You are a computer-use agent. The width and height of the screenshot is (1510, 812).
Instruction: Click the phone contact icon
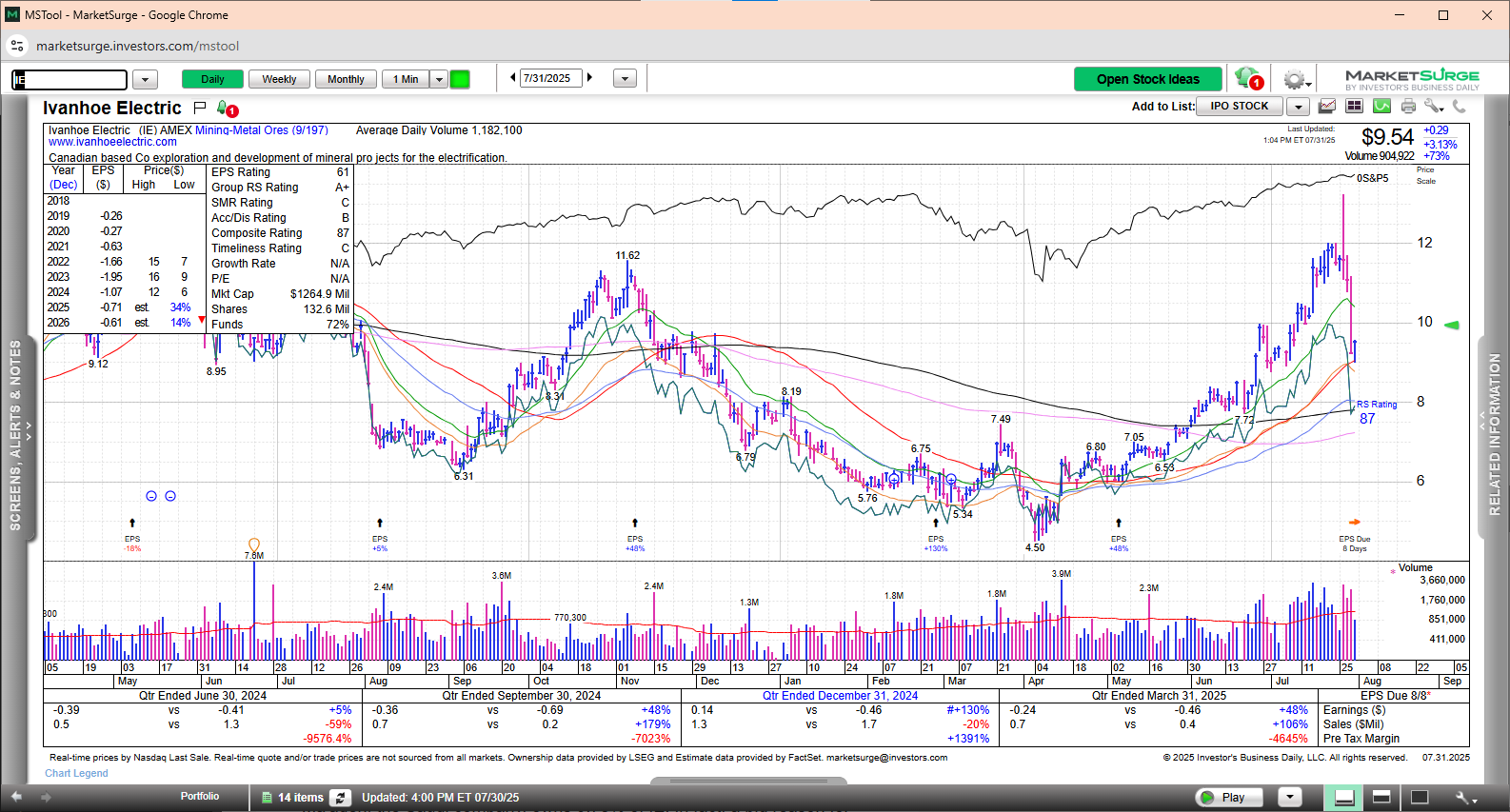pyautogui.click(x=1459, y=107)
